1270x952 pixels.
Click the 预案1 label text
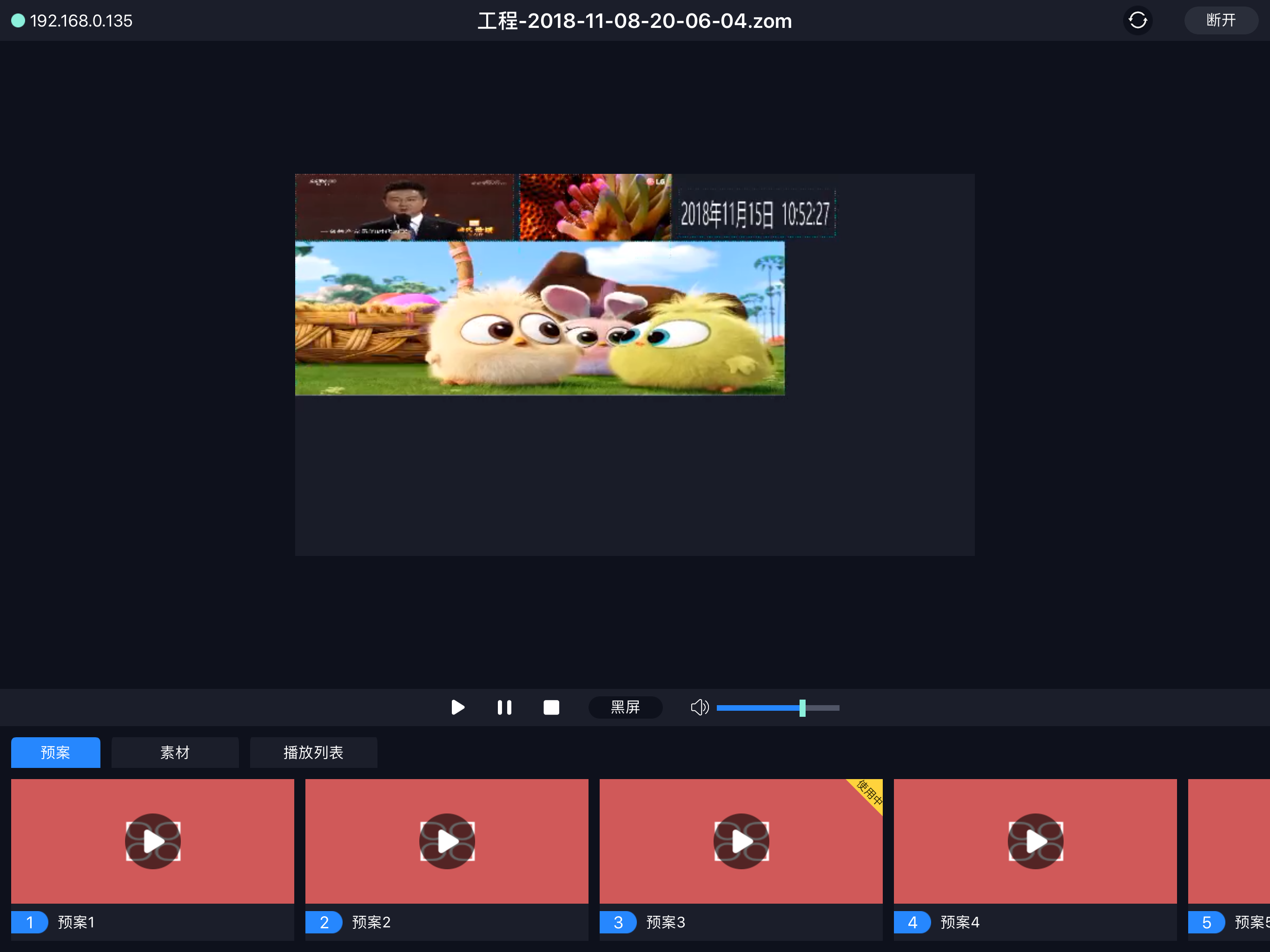coord(76,922)
